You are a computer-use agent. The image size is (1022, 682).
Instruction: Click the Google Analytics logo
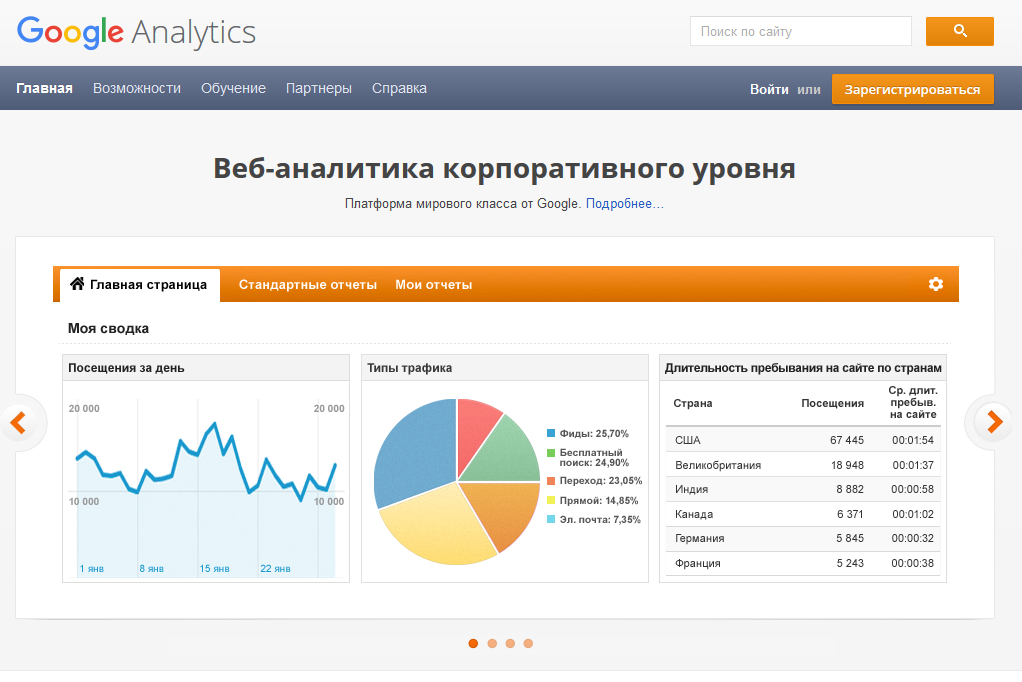click(x=136, y=33)
